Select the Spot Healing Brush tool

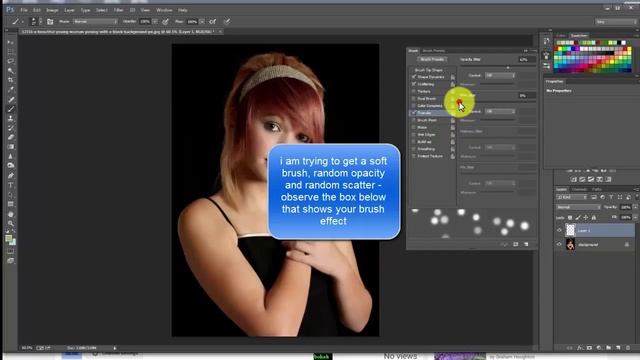click(11, 100)
